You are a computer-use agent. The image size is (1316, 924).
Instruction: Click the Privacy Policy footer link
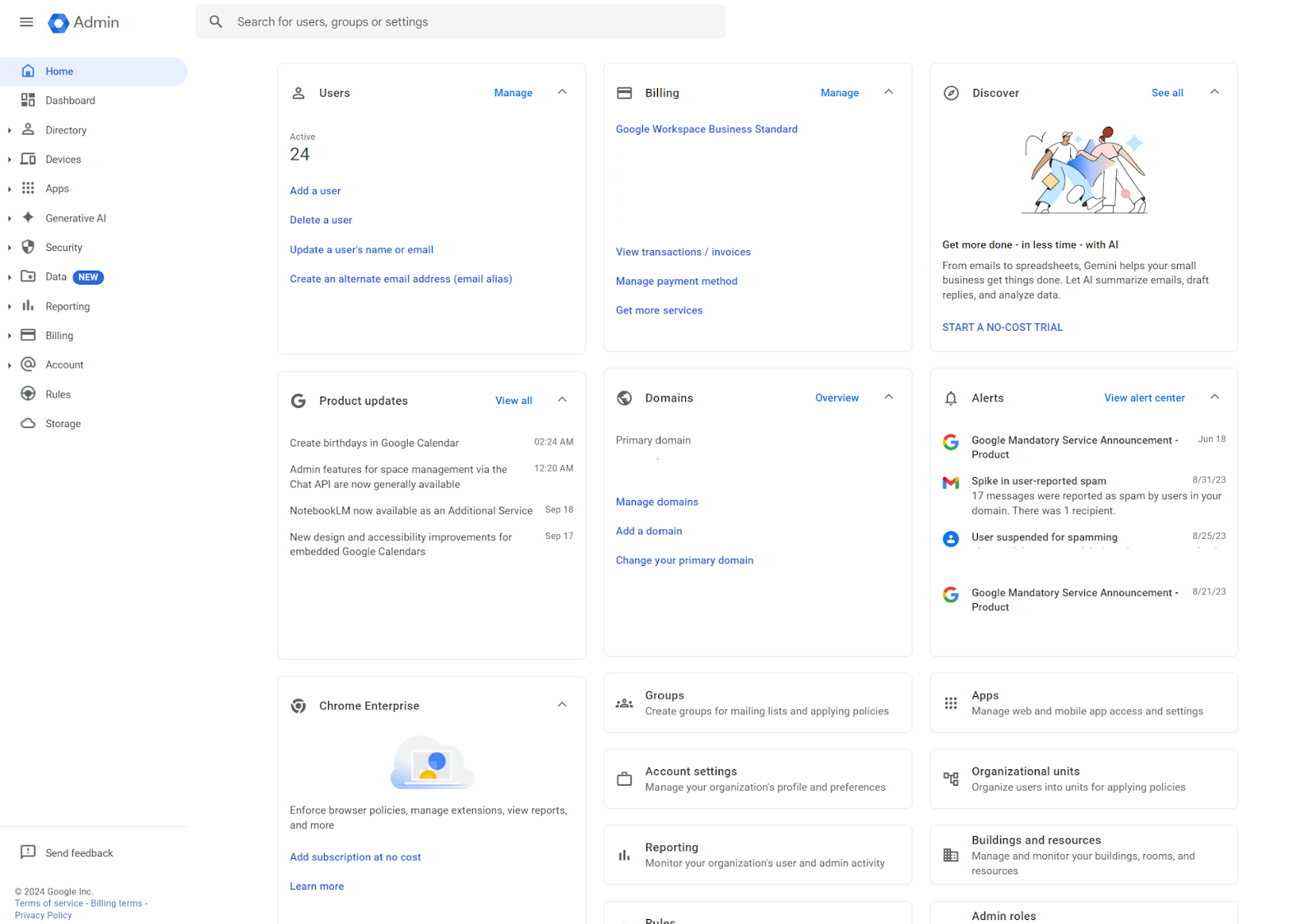(44, 915)
